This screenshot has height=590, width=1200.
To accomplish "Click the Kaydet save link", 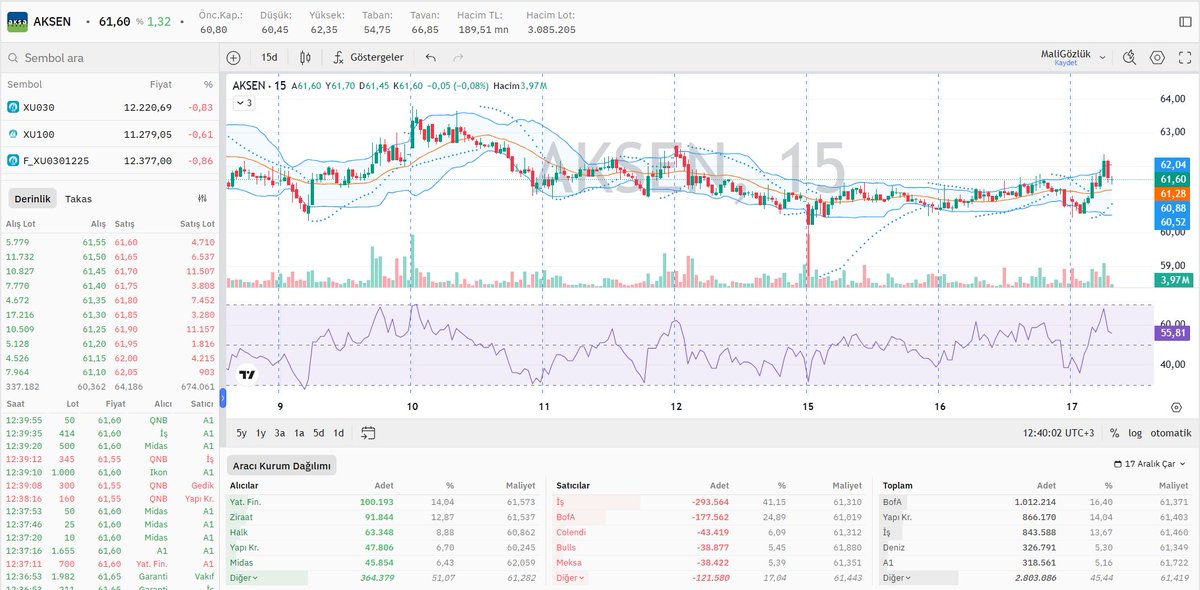I will [1066, 63].
